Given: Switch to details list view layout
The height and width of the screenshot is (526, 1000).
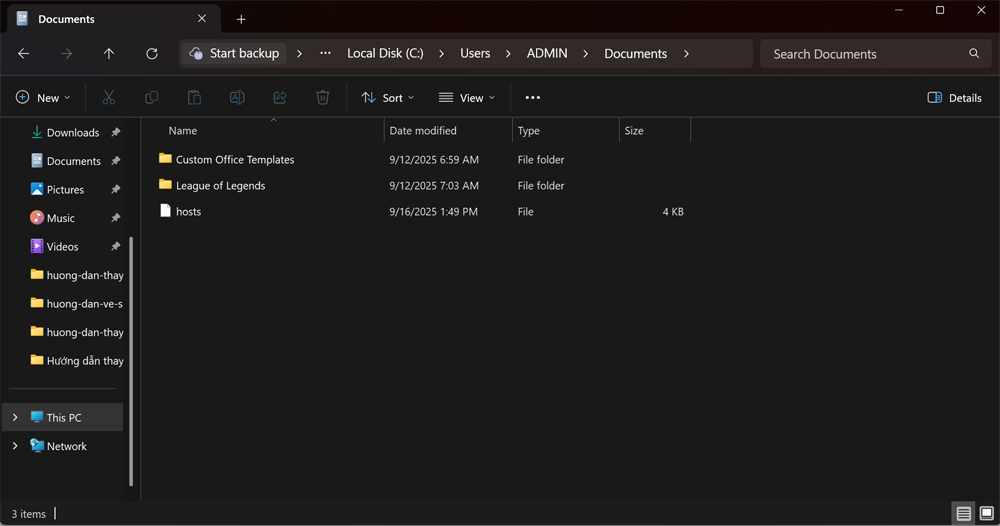Looking at the screenshot, I should coord(963,514).
